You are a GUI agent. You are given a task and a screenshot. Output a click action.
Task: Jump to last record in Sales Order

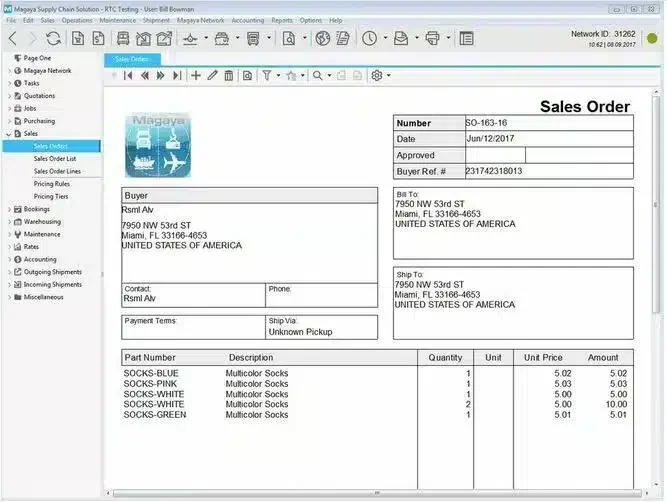[177, 76]
